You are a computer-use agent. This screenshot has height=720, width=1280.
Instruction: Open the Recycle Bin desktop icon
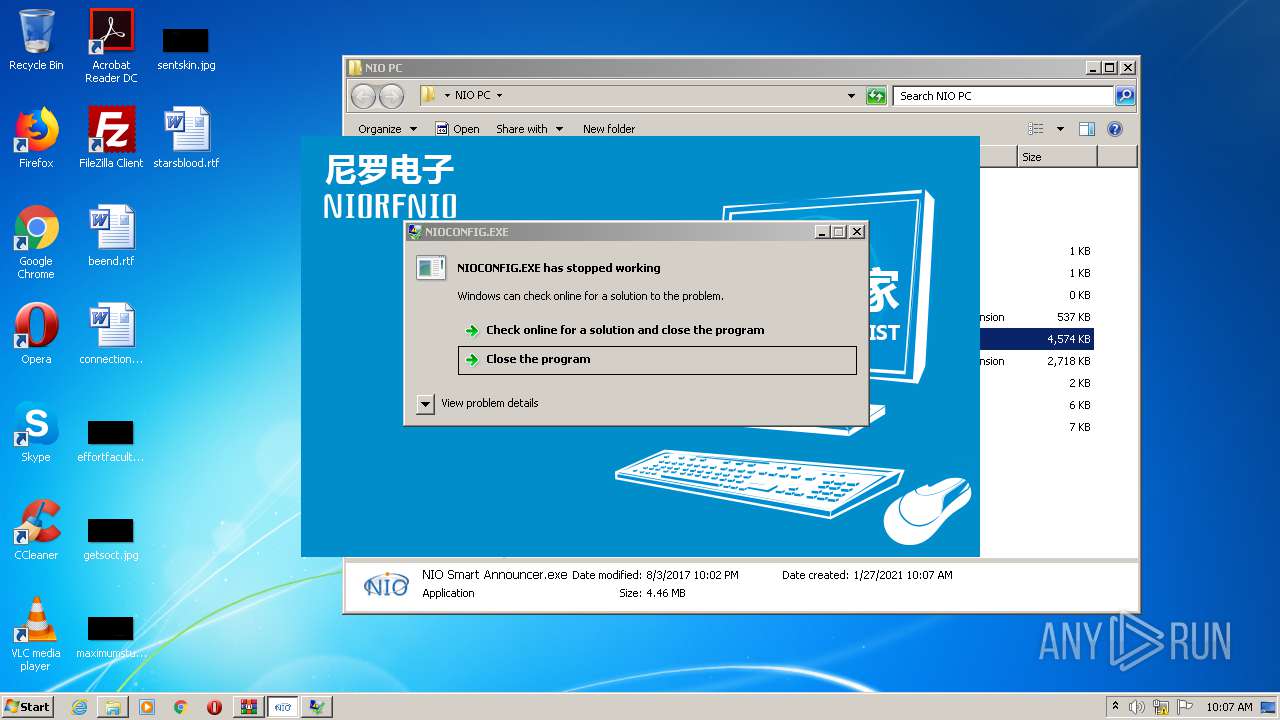[36, 40]
